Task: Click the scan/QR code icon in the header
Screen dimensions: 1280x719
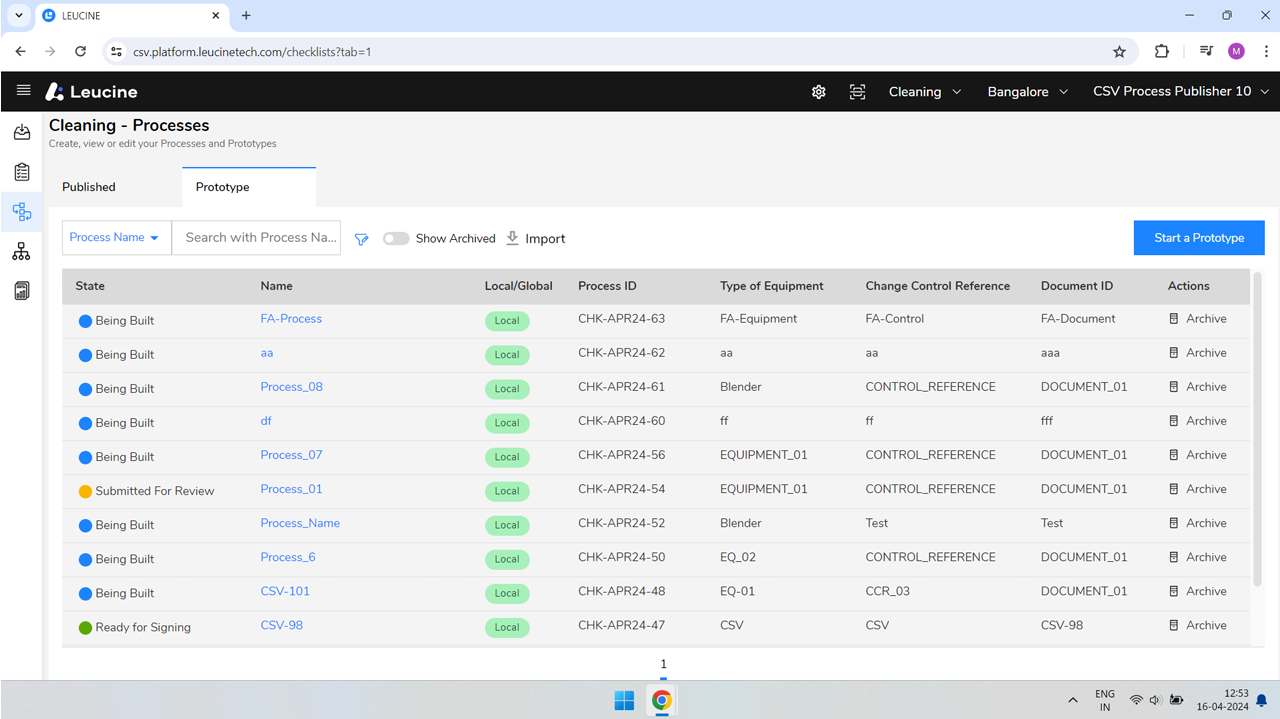Action: point(857,91)
